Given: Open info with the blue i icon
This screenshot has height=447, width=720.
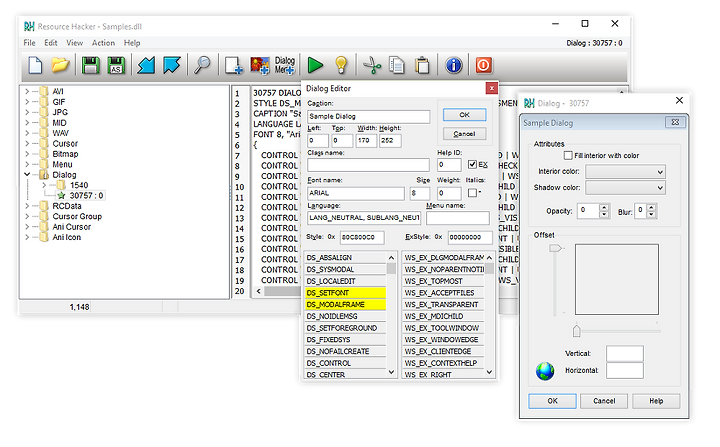Looking at the screenshot, I should (x=453, y=65).
